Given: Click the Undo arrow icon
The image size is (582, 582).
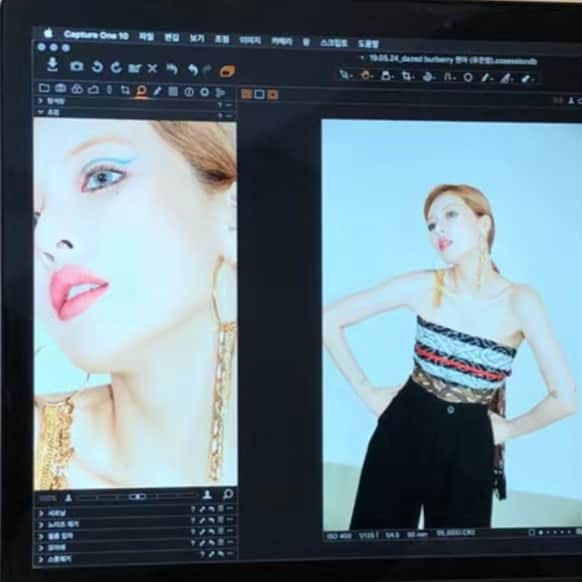Looking at the screenshot, I should pos(193,69).
